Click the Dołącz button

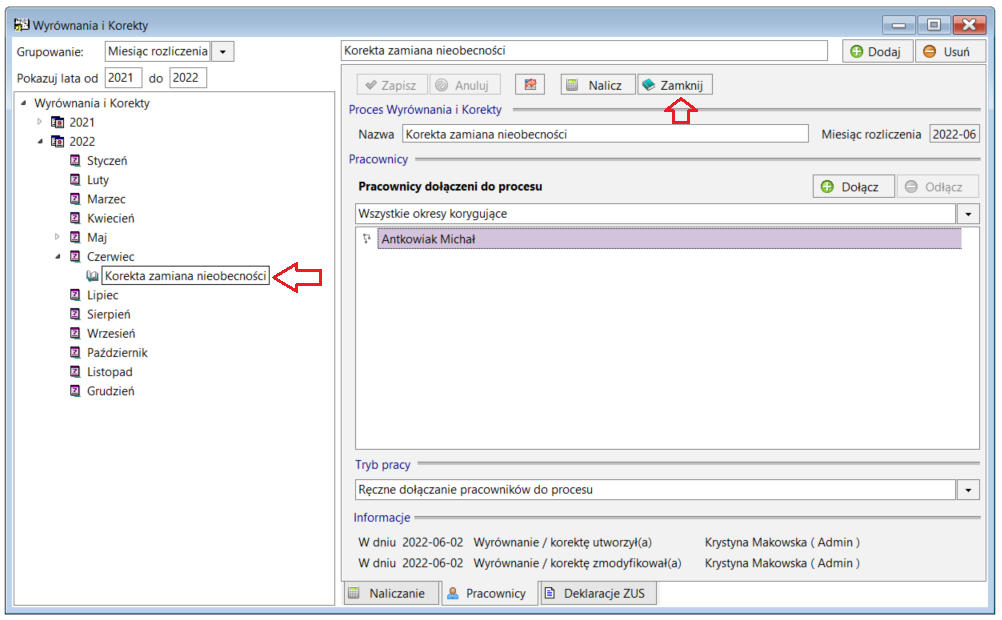click(x=853, y=187)
